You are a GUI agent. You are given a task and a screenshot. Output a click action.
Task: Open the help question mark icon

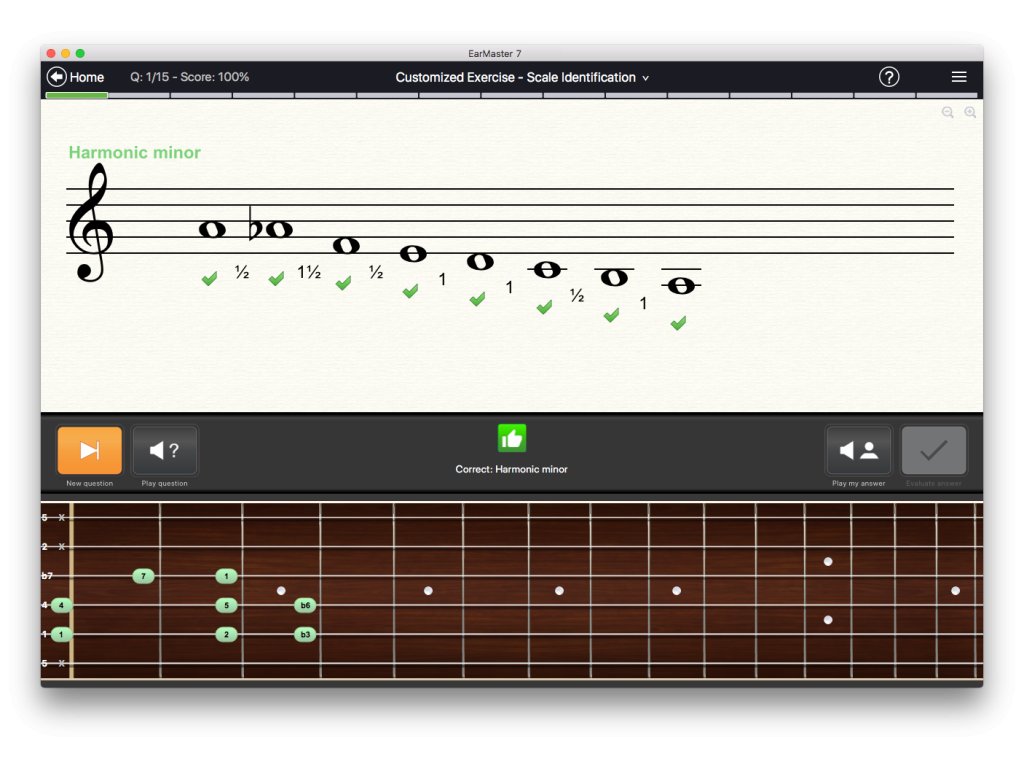(x=889, y=77)
